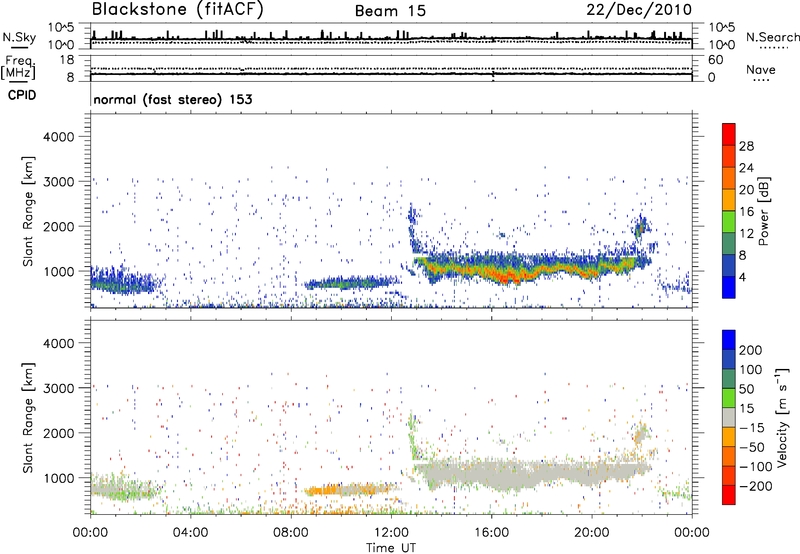Click the gray band of velocity colorbar
The width and height of the screenshot is (800, 554).
729,417
